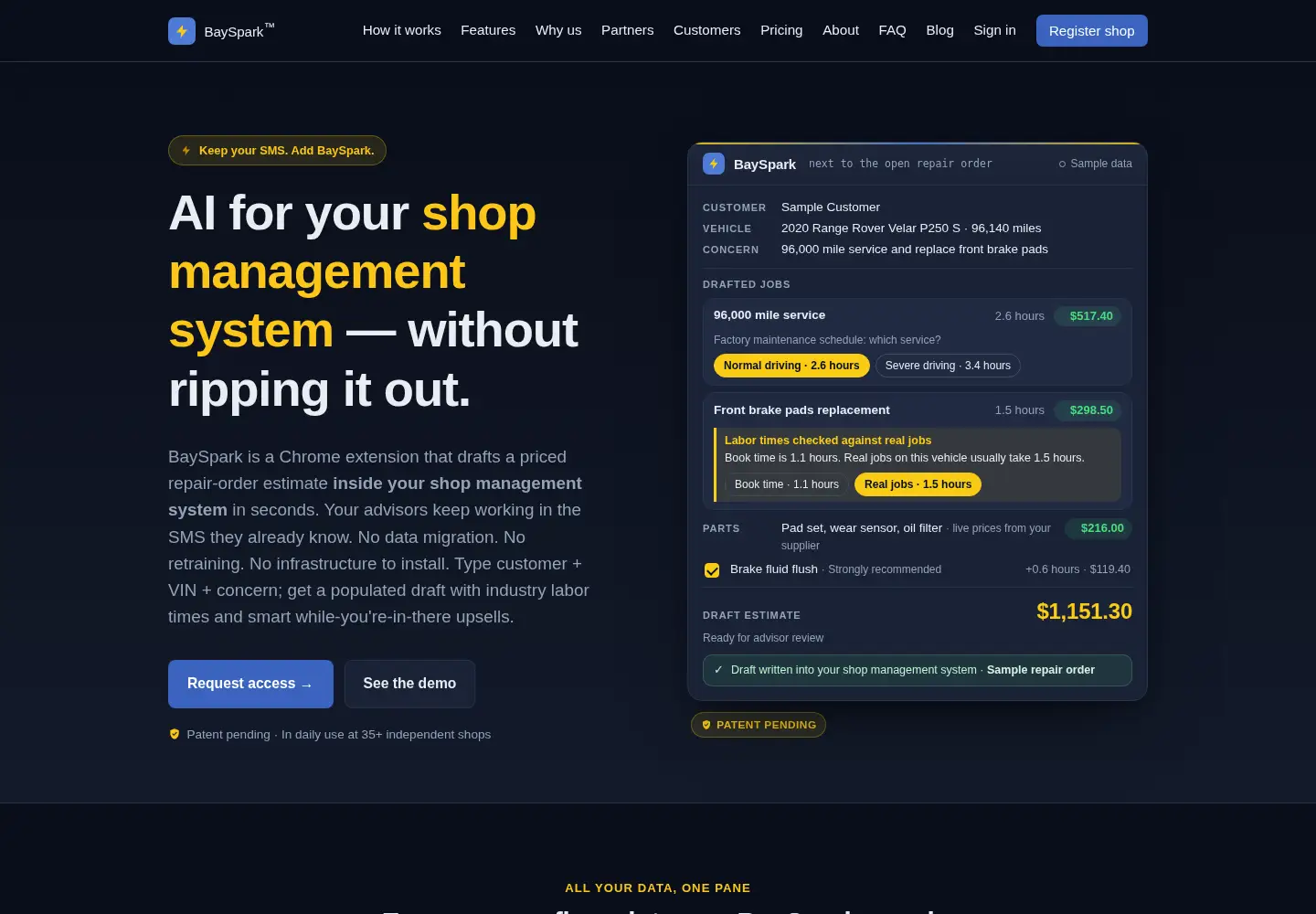Screen dimensions: 1316x914
Task: Click the ALL YOUR DATA, ONE PANE heading
Action: [x=658, y=888]
